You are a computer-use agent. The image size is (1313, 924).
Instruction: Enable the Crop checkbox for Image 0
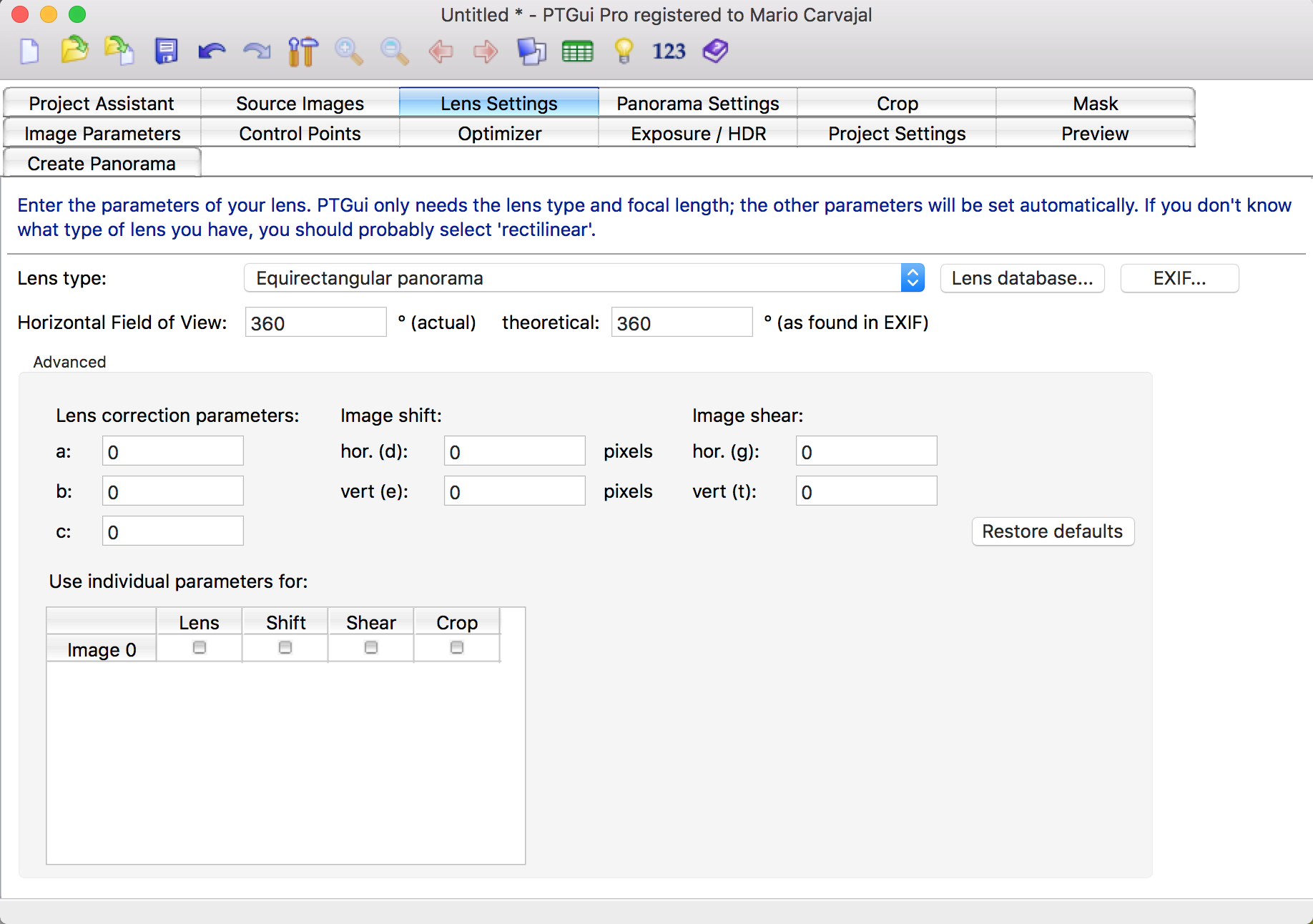coord(457,647)
